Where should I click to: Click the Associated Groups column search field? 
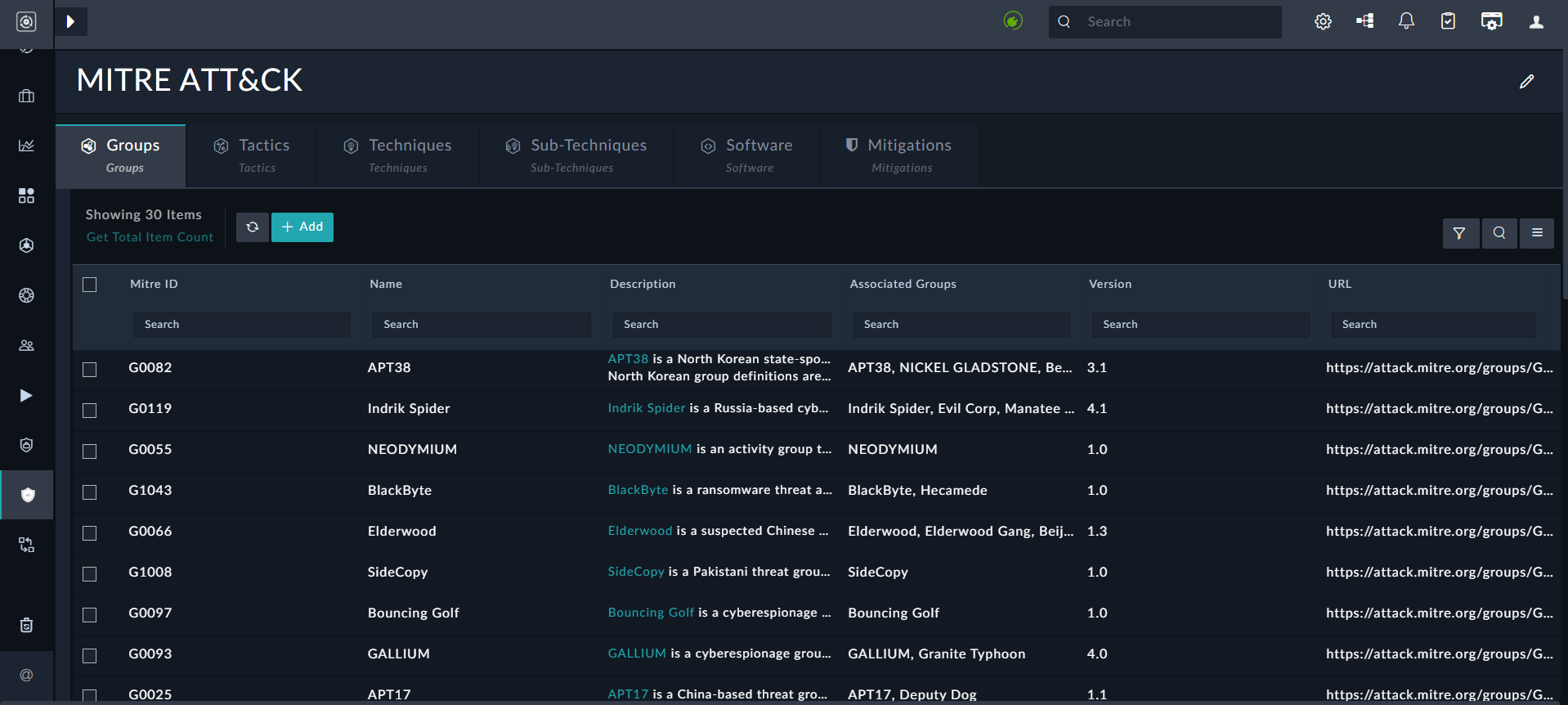961,325
